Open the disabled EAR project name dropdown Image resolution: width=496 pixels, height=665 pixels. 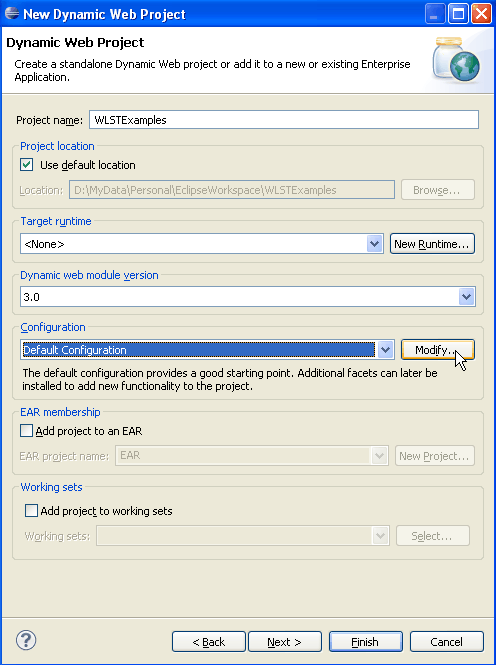379,456
